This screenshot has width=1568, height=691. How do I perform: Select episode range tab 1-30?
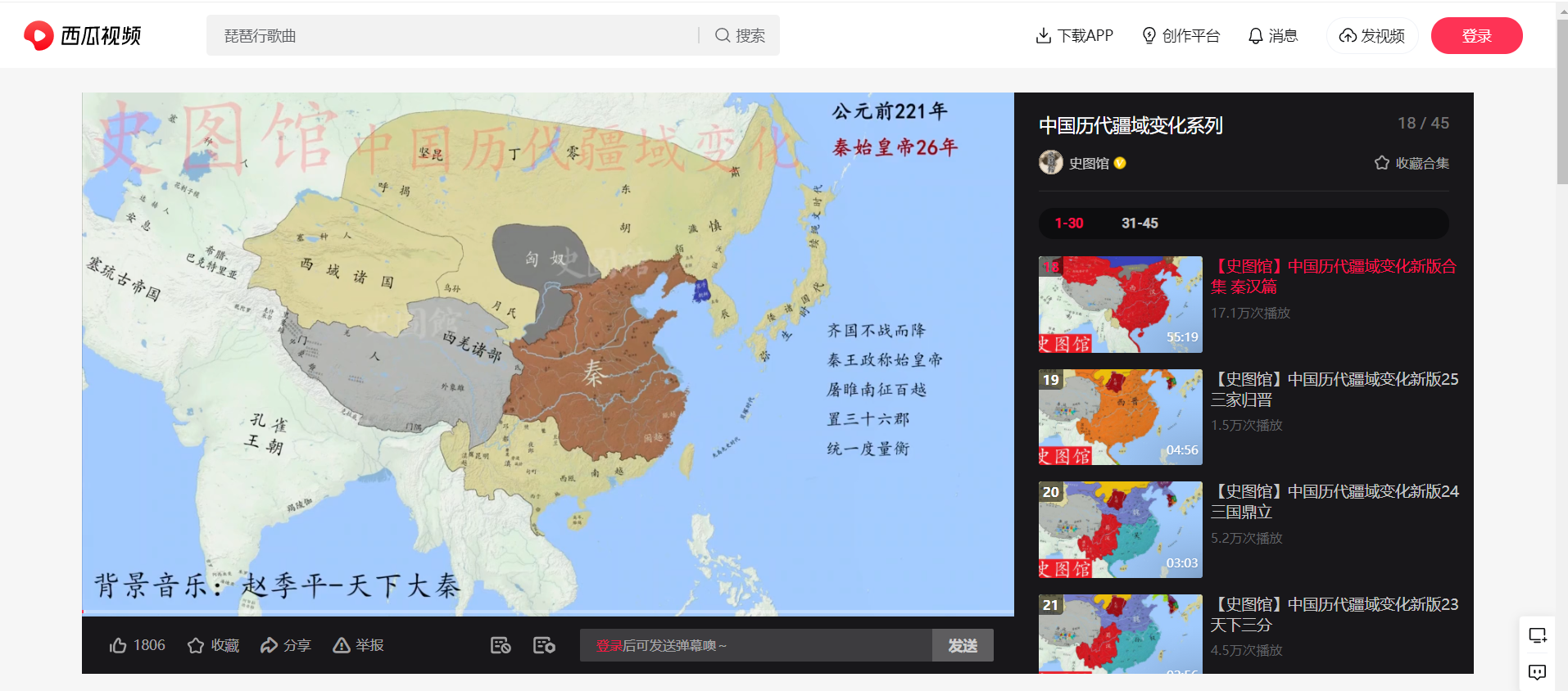[1069, 223]
